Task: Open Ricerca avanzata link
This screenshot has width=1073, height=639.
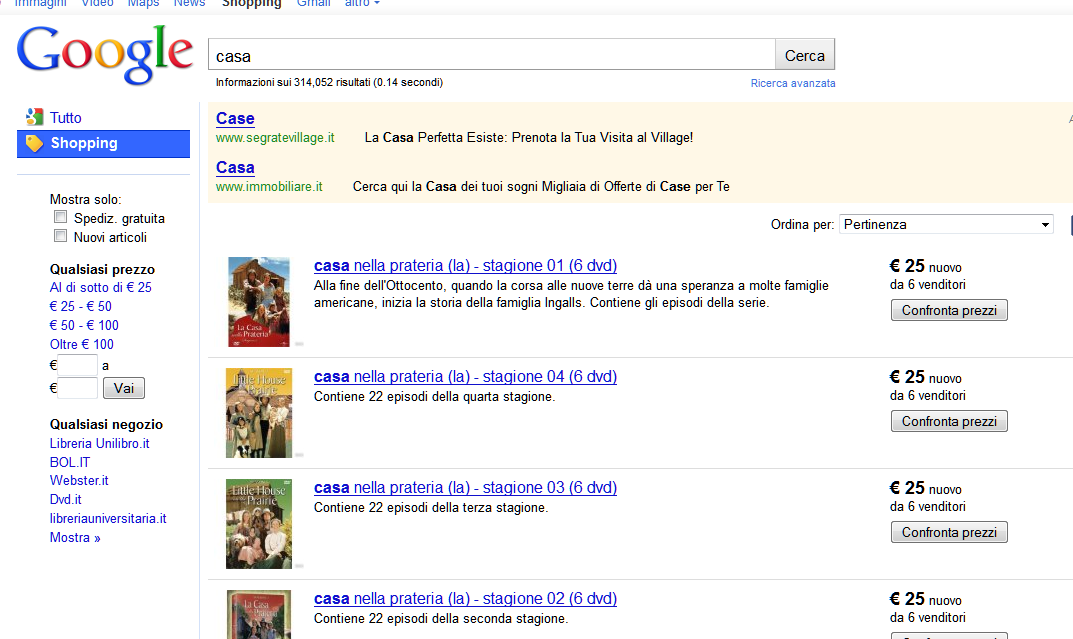Action: pos(792,83)
